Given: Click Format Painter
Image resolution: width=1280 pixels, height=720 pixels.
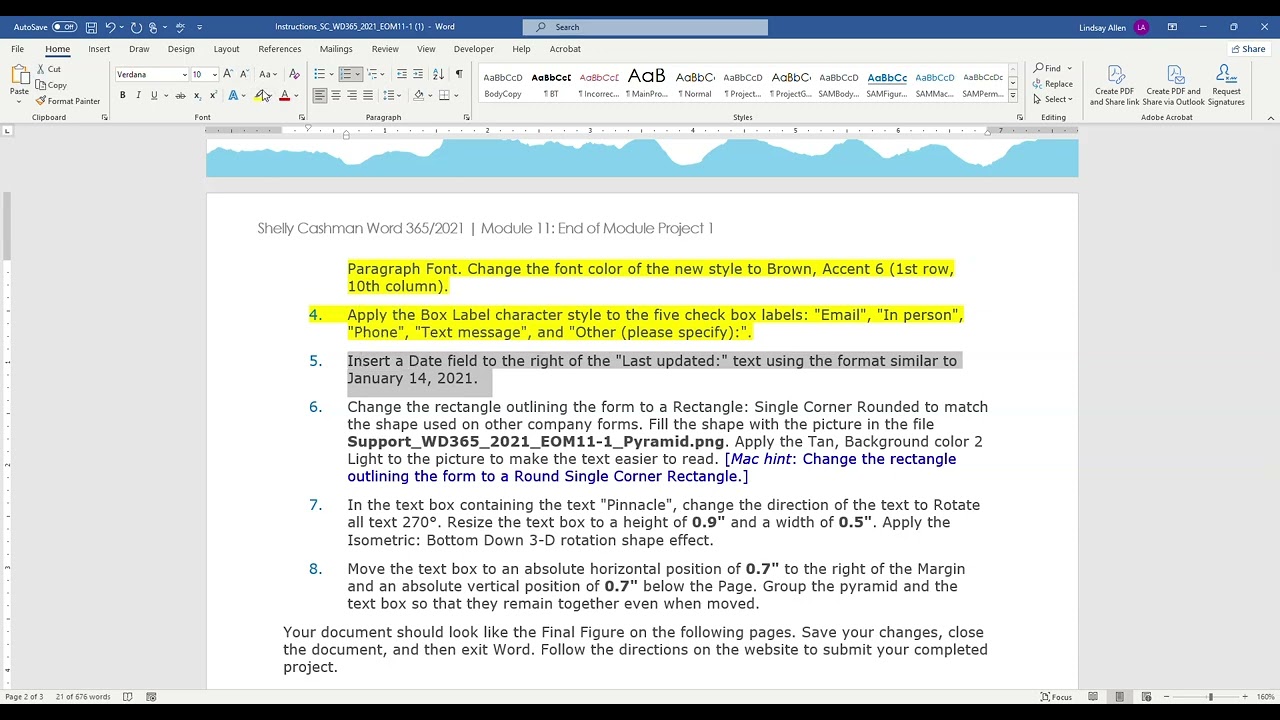Looking at the screenshot, I should coord(68,101).
